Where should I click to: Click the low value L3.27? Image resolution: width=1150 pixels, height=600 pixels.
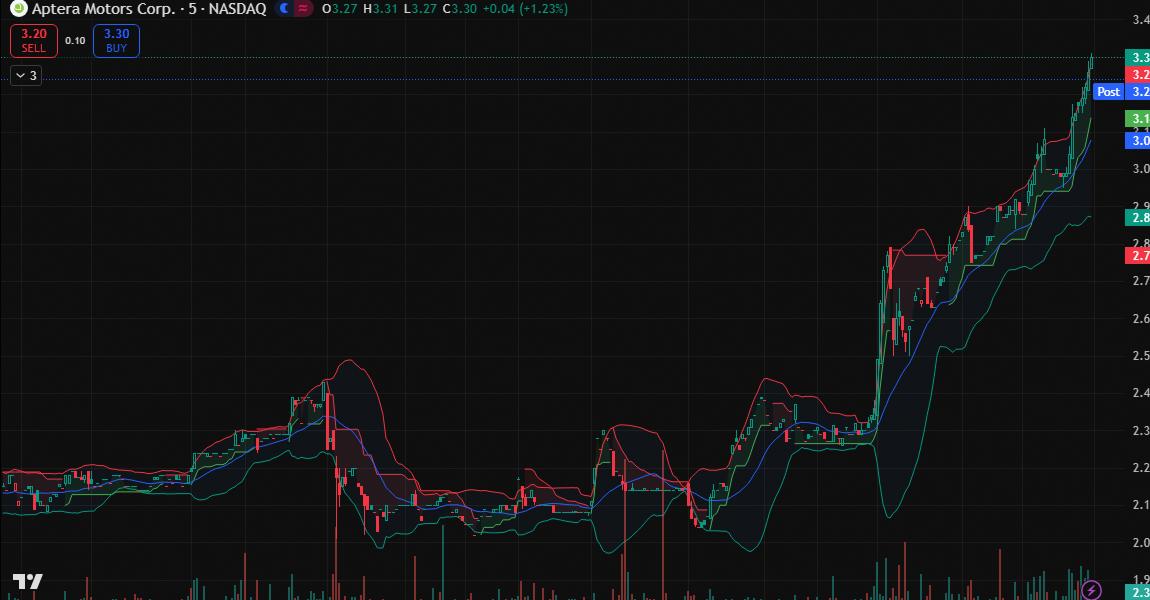420,9
